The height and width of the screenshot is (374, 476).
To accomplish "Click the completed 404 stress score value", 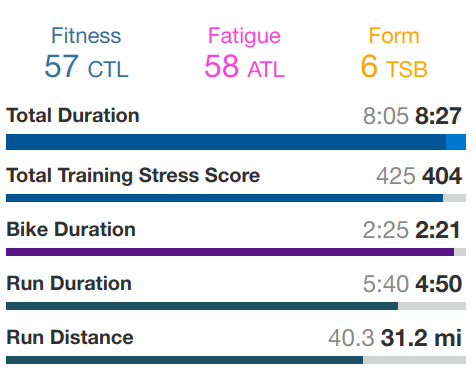I will pos(442,176).
